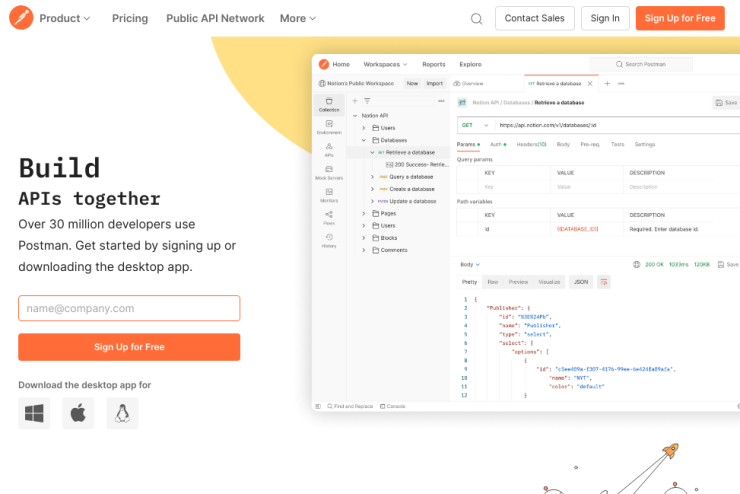Image resolution: width=740 pixels, height=494 pixels.
Task: Expand Query a database request
Action: [x=372, y=177]
